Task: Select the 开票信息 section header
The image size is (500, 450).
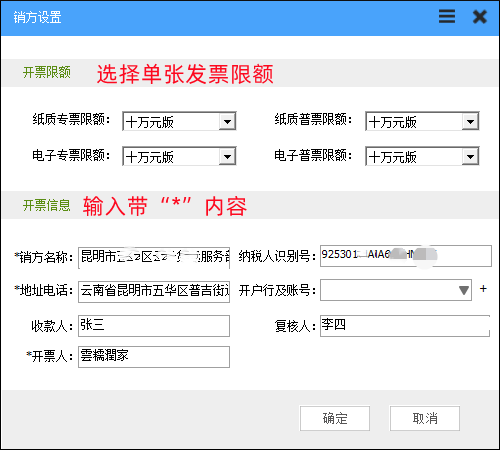Action: click(x=47, y=205)
